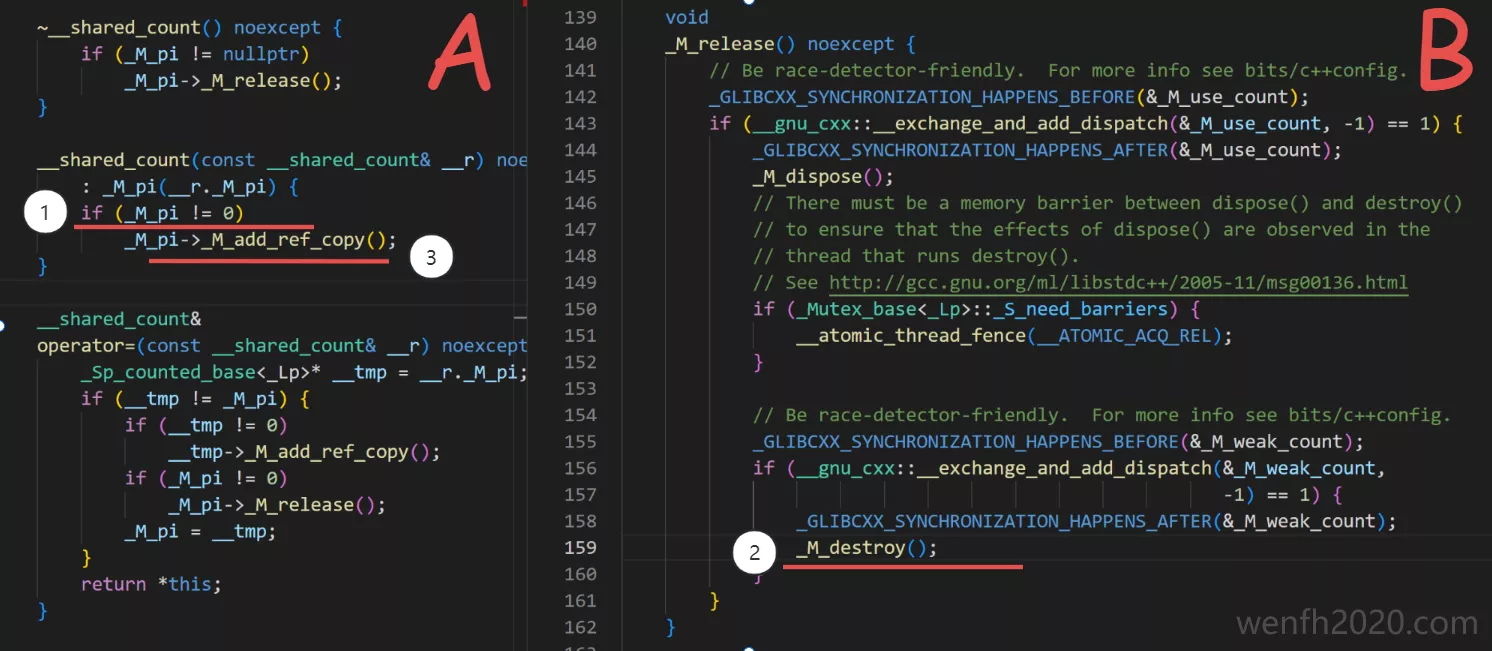1492x651 pixels.
Task: Click the _M_destroy() call on line 159
Action: pos(867,548)
